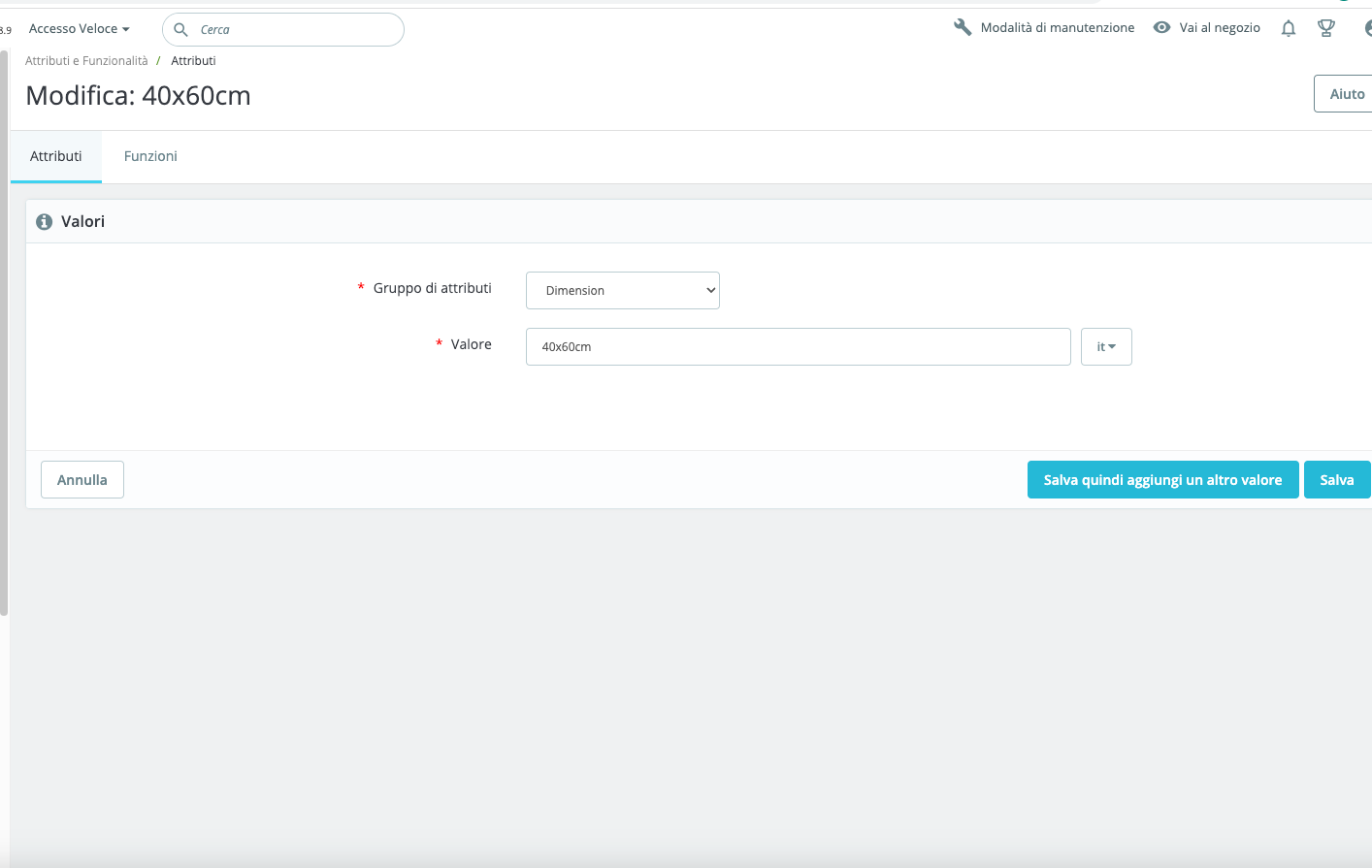Click the eye icon beside Vai al negozio

coord(1161,27)
